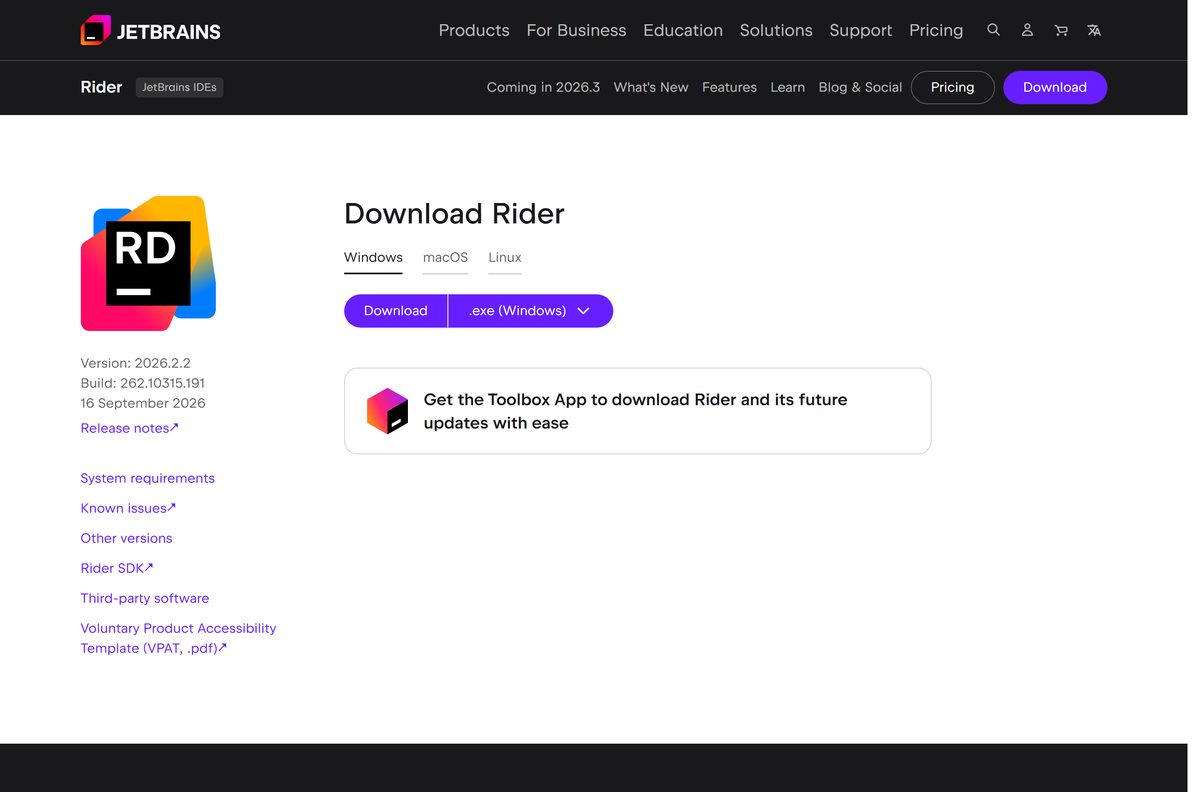
Task: Open the Features page
Action: point(729,87)
